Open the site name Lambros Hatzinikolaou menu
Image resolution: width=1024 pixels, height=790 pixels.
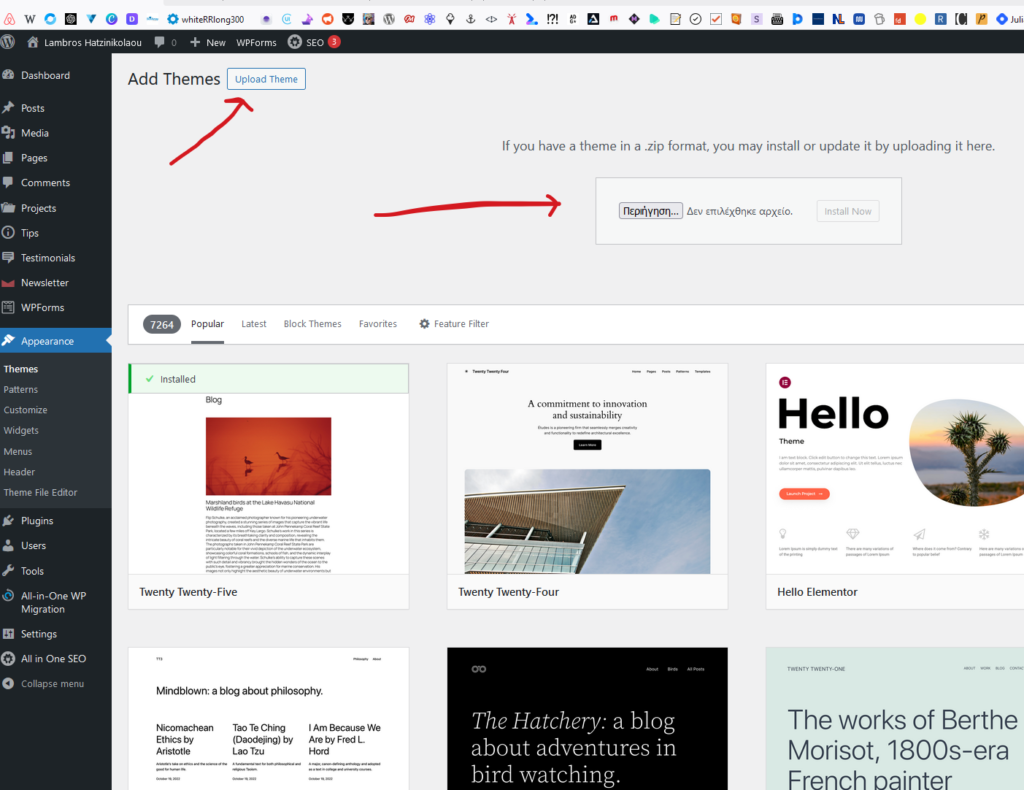click(x=92, y=42)
